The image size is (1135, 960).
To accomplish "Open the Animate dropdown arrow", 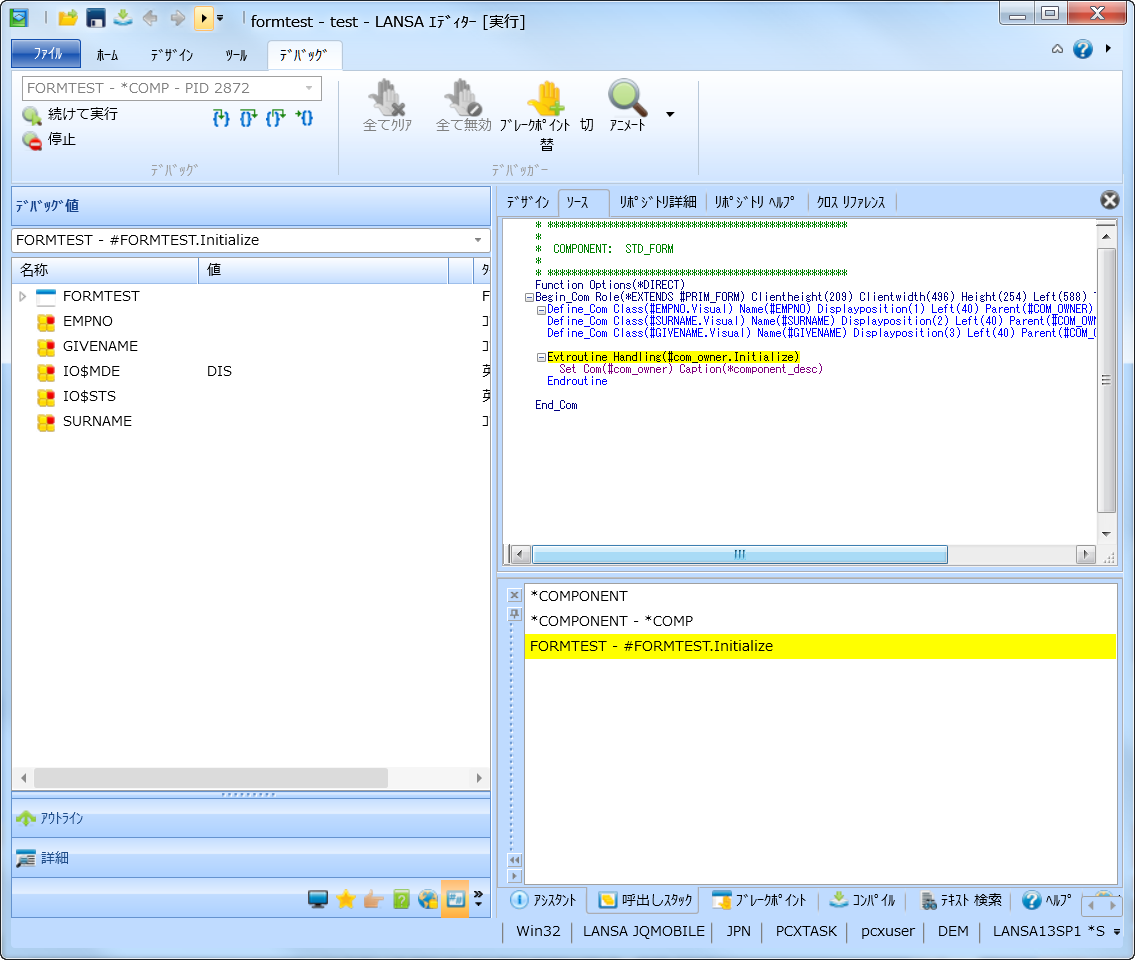I will [x=670, y=114].
